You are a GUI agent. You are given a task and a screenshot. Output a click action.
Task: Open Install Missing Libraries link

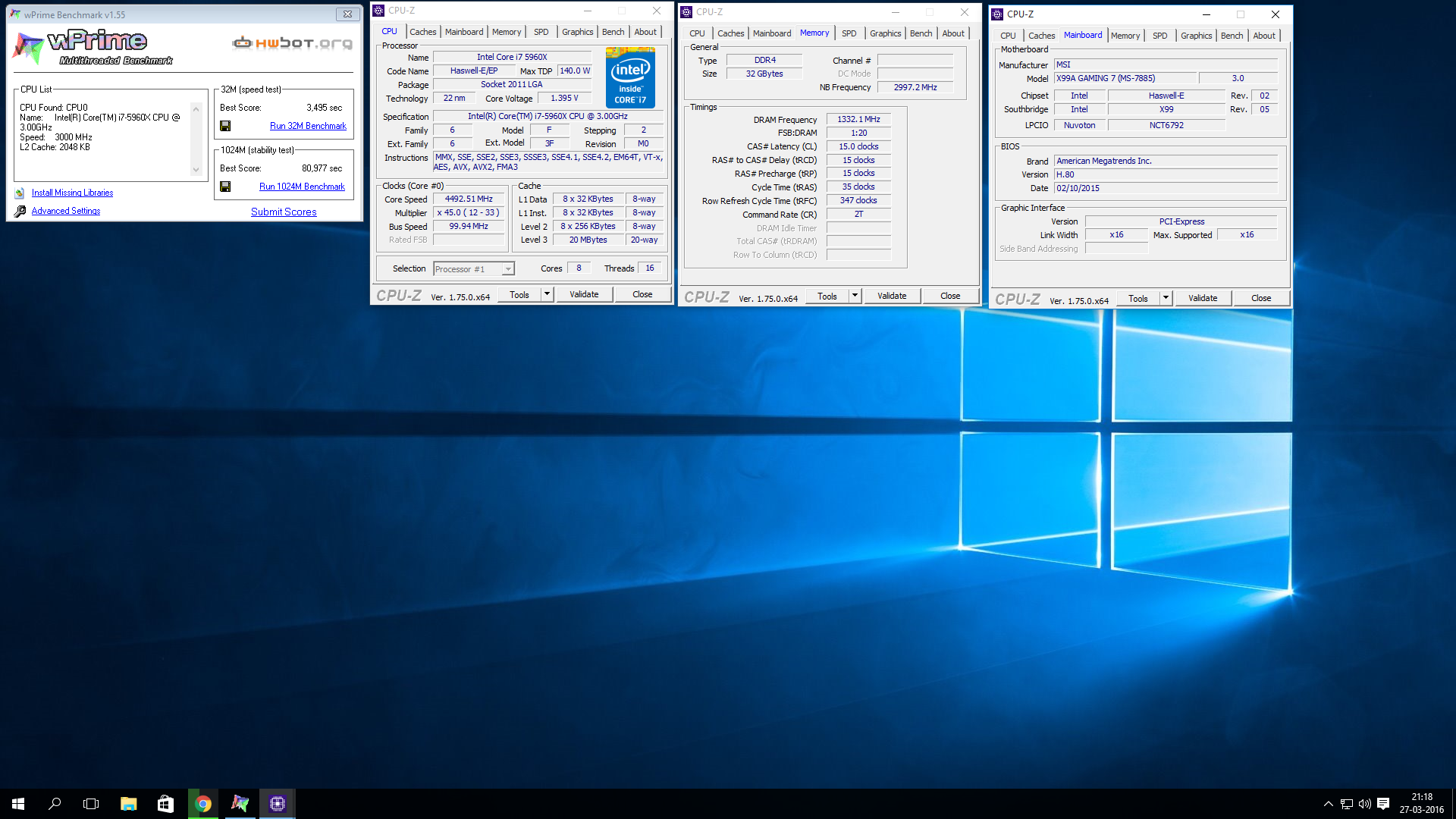point(72,193)
